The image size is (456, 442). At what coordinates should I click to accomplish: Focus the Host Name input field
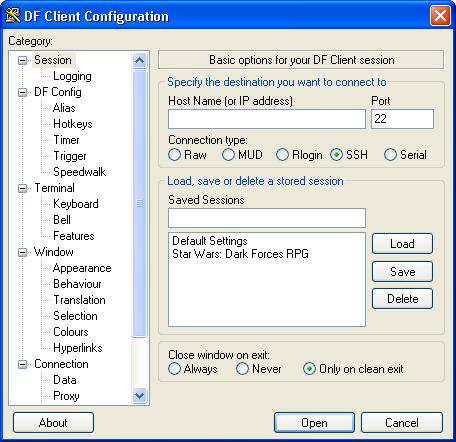pos(267,119)
